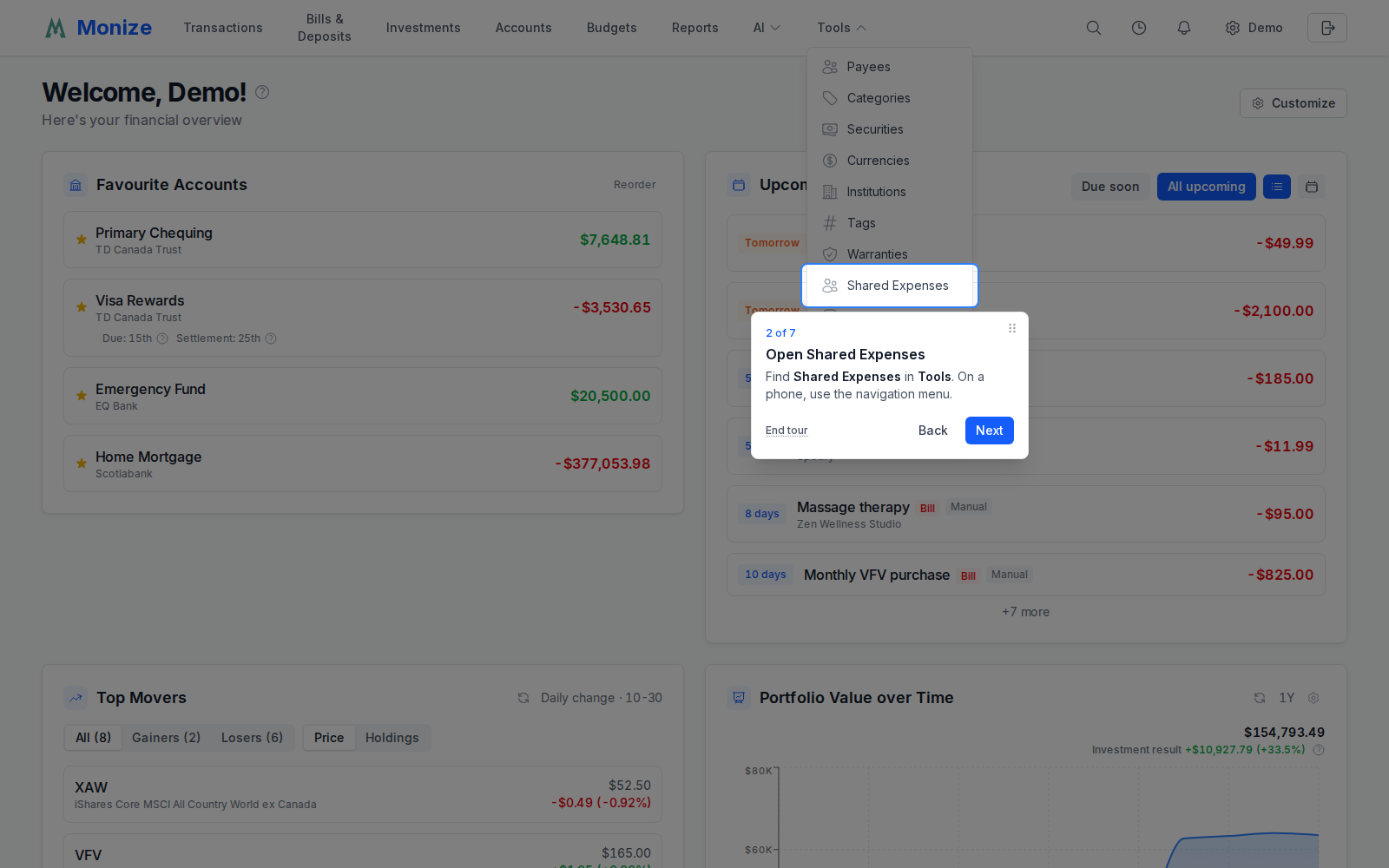Switch upcoming bills to list view

1277,187
